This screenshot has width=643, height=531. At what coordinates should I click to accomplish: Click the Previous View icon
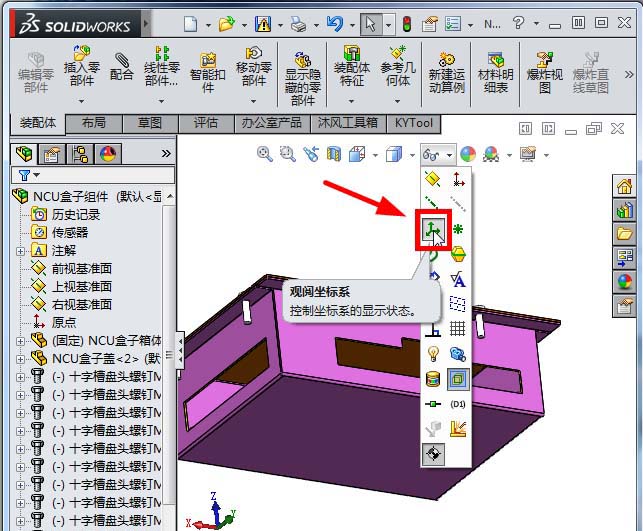[311, 155]
